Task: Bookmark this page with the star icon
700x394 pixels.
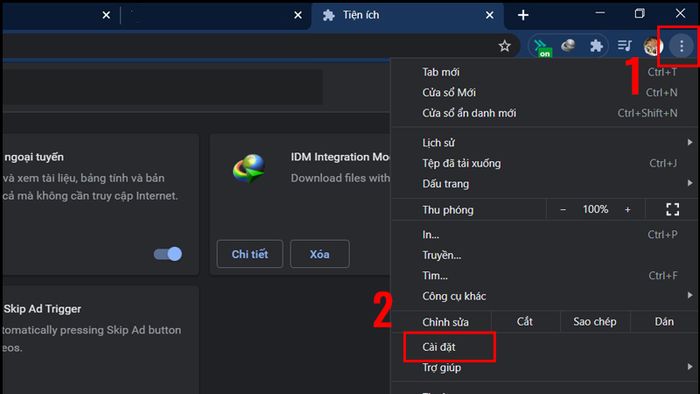Action: pos(504,46)
